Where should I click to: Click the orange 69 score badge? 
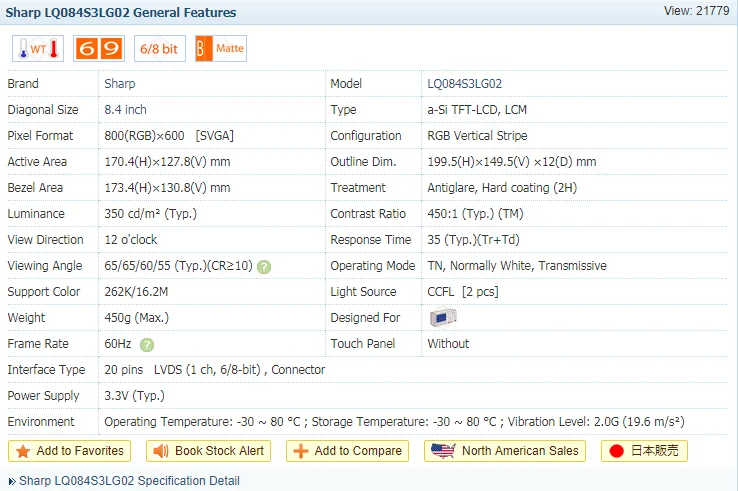coord(99,48)
